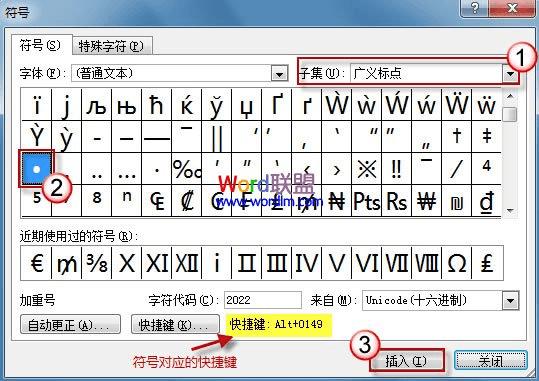Click the 关闭 close button
The height and width of the screenshot is (381, 539).
coord(491,361)
